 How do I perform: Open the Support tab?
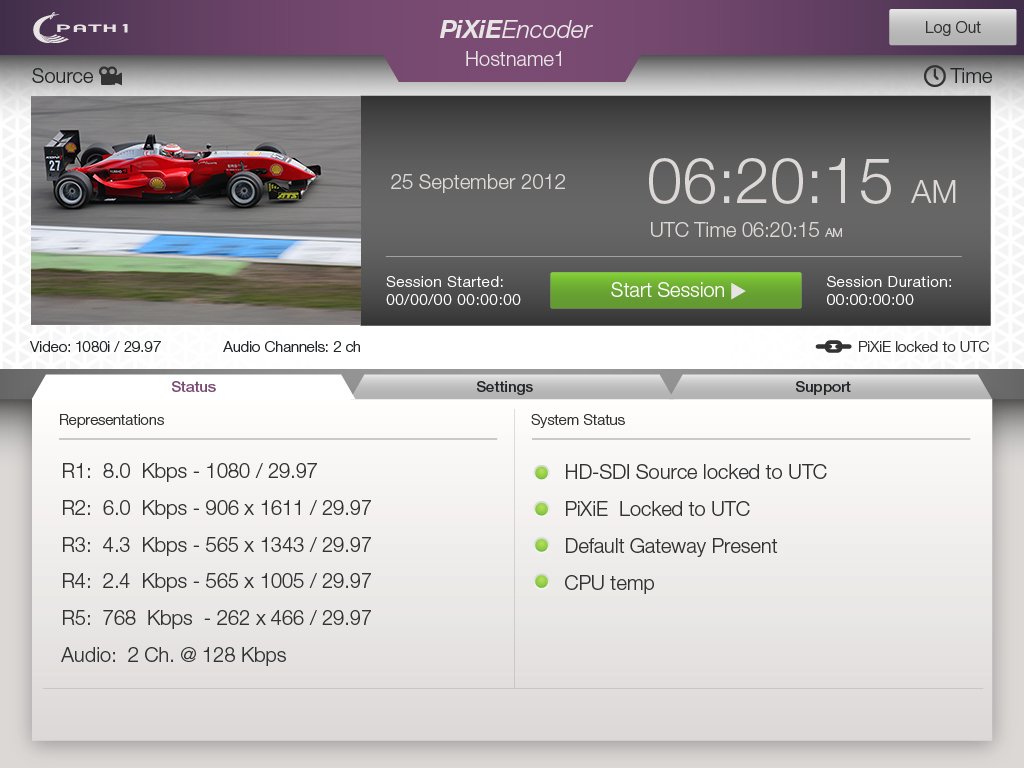click(x=822, y=387)
